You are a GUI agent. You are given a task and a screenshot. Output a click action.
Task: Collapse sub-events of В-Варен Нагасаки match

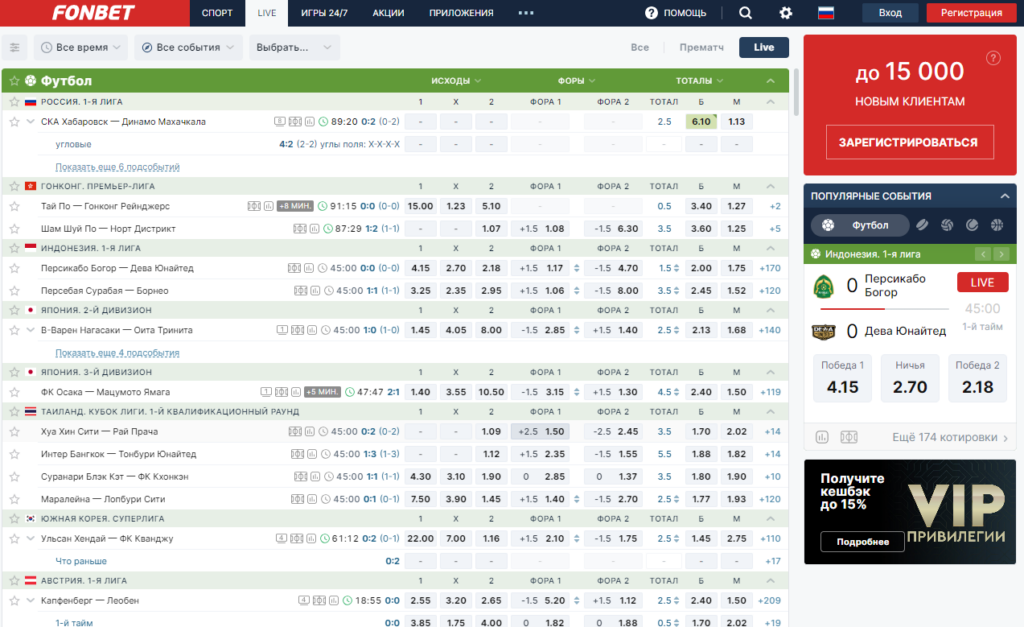30,330
